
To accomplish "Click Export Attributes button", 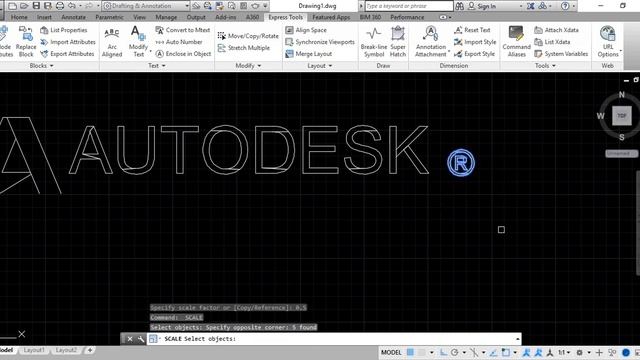I will tap(67, 53).
